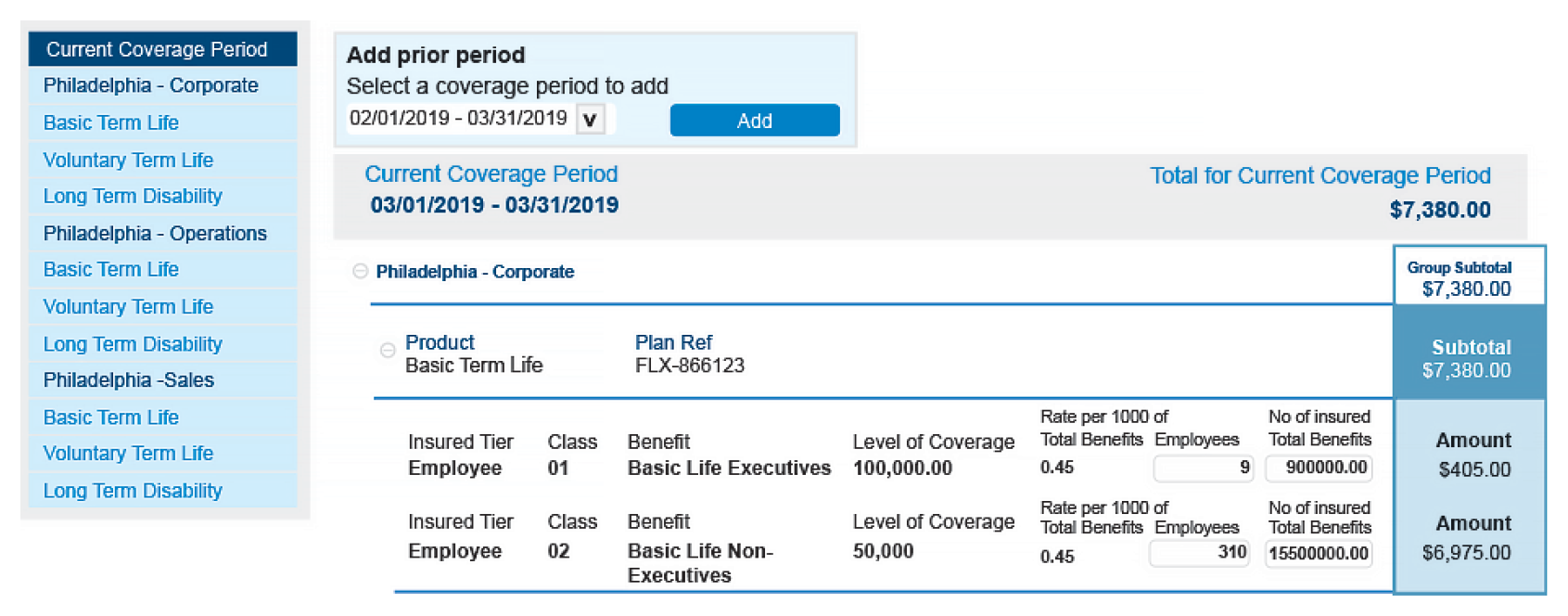Click the Total Benefits field showing 900000.00
Screen dimensions: 1568x616
click(x=1319, y=468)
